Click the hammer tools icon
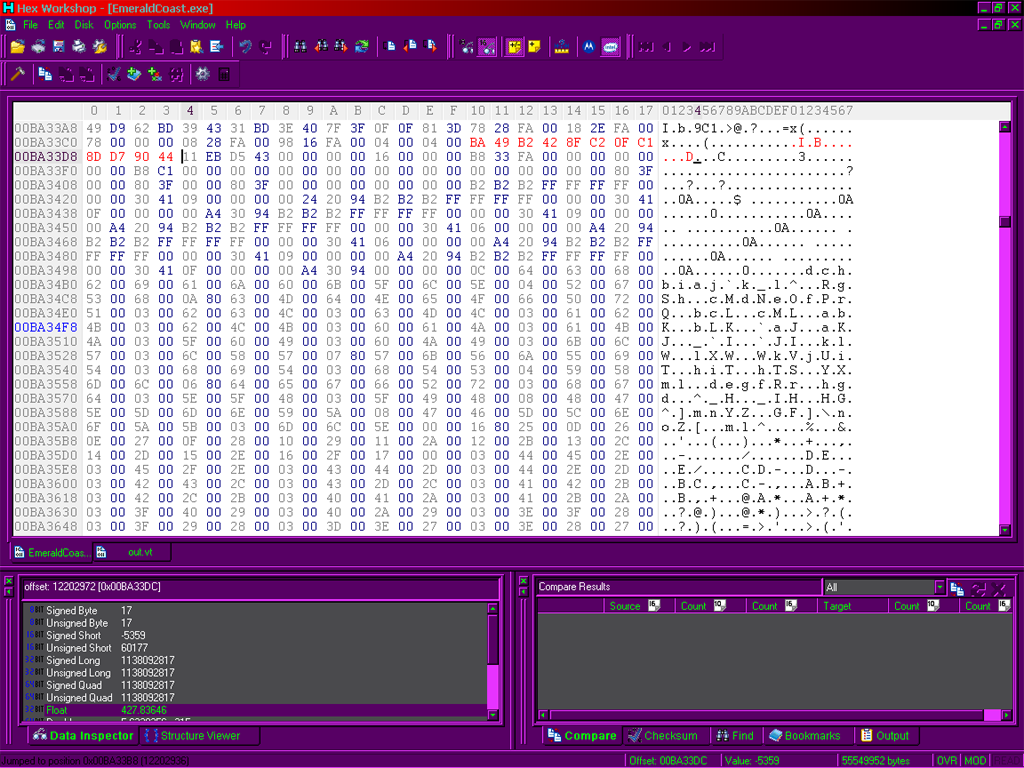The height and width of the screenshot is (768, 1024). 18,74
